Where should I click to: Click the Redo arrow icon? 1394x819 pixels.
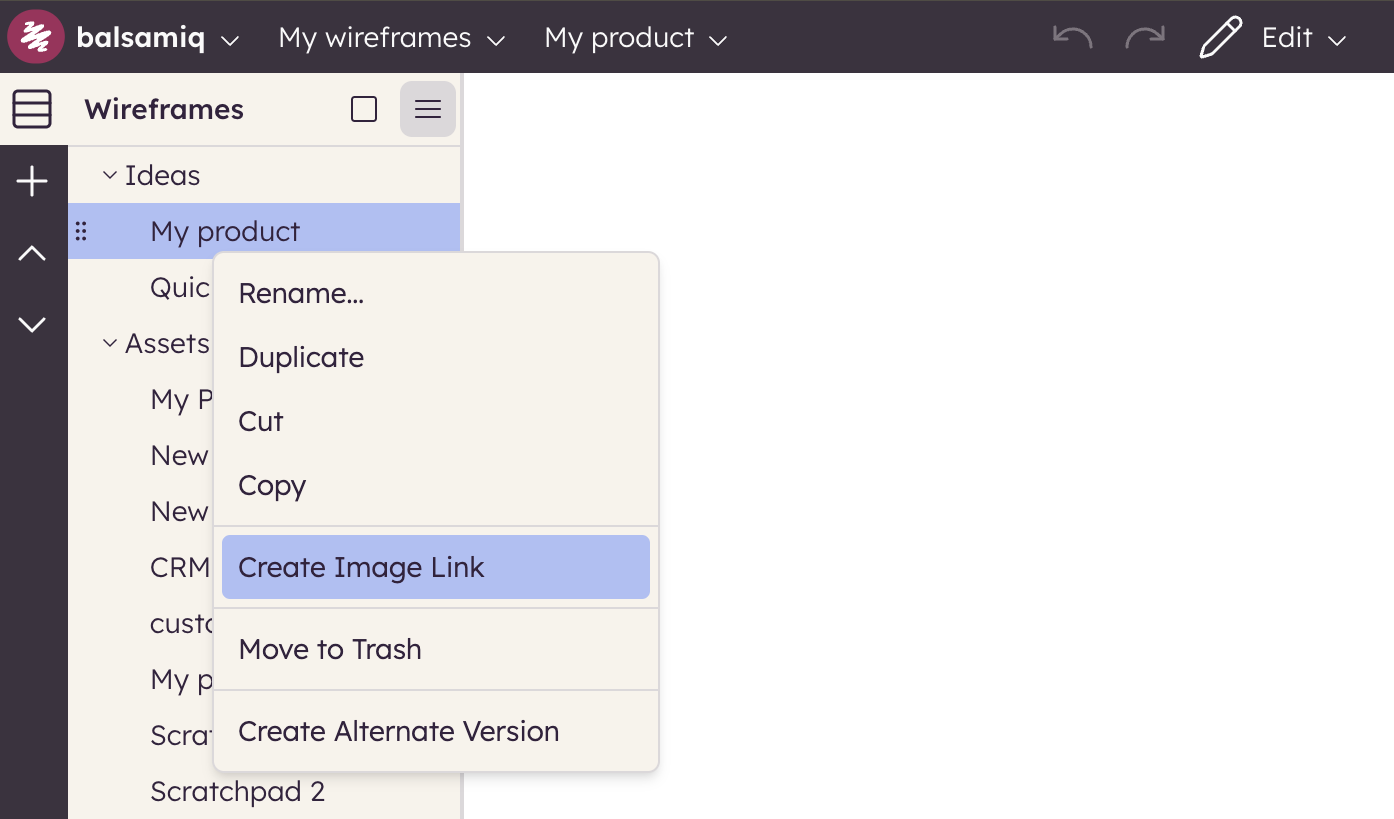pyautogui.click(x=1145, y=38)
